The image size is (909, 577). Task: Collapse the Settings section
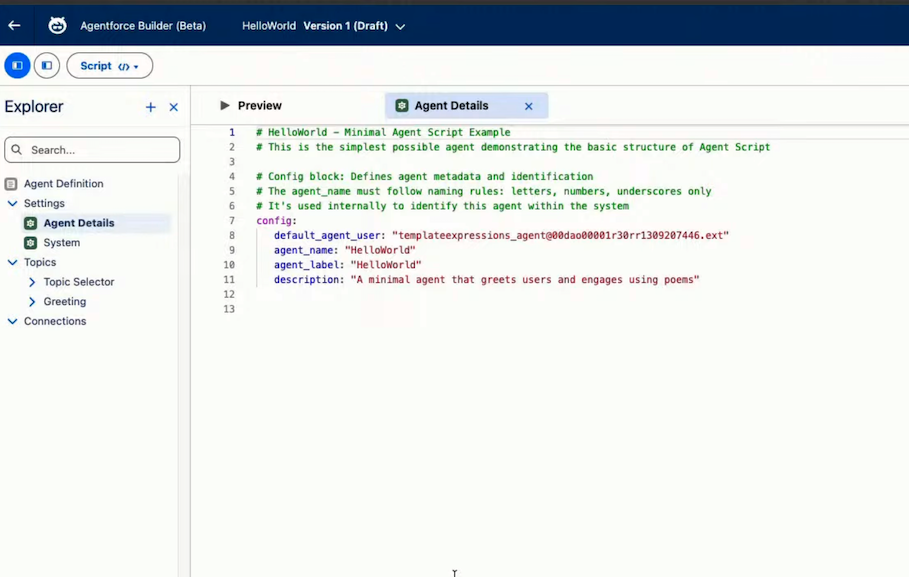(12, 204)
